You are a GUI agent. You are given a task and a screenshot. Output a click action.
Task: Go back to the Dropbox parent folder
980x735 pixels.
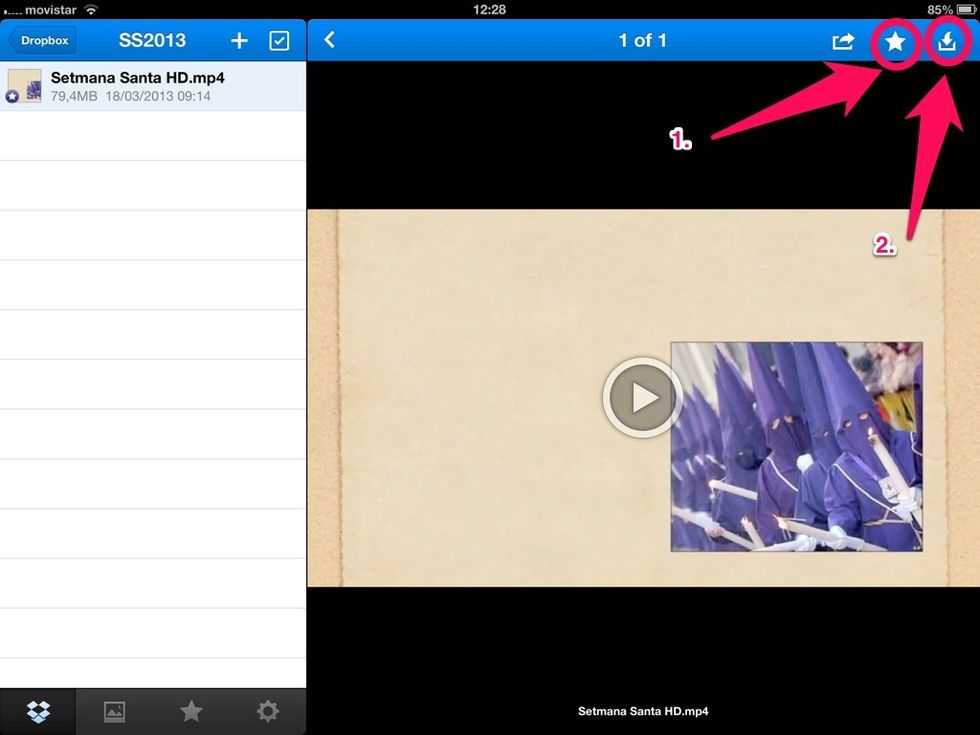(x=40, y=41)
